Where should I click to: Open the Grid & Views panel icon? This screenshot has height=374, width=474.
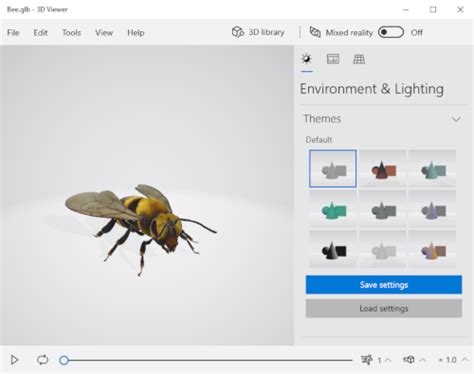click(x=359, y=59)
